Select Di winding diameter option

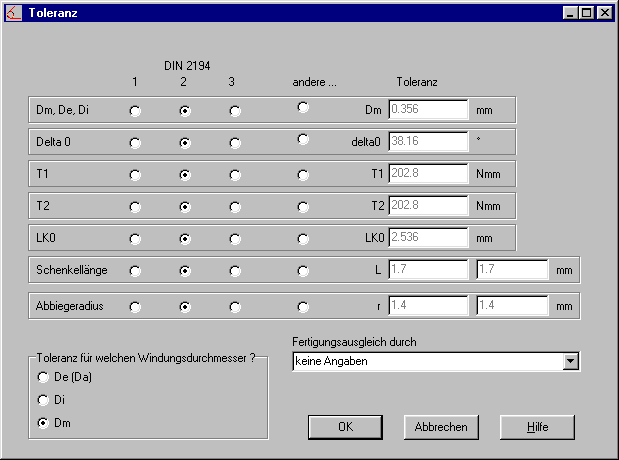(x=42, y=400)
